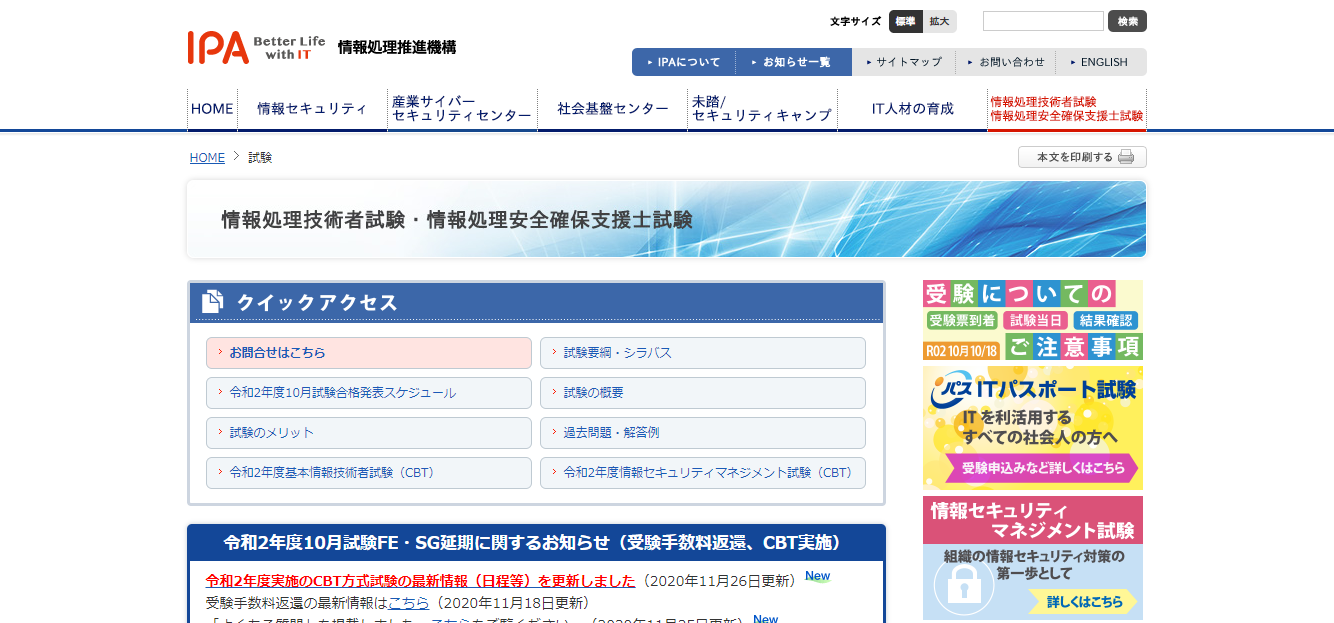Open お問合せはこちら quick link
The width and height of the screenshot is (1334, 623).
pos(369,353)
